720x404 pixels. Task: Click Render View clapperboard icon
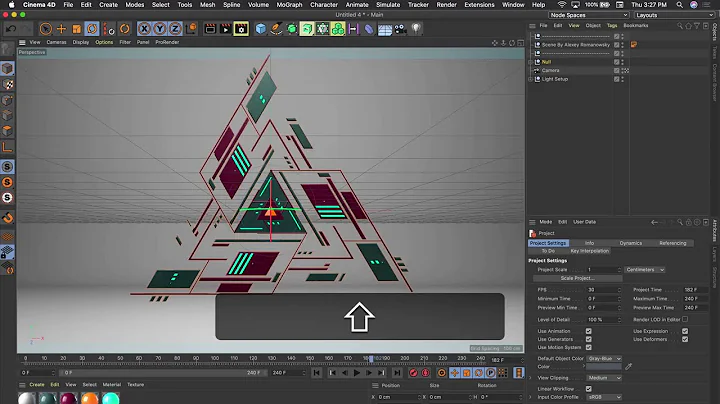coord(210,29)
